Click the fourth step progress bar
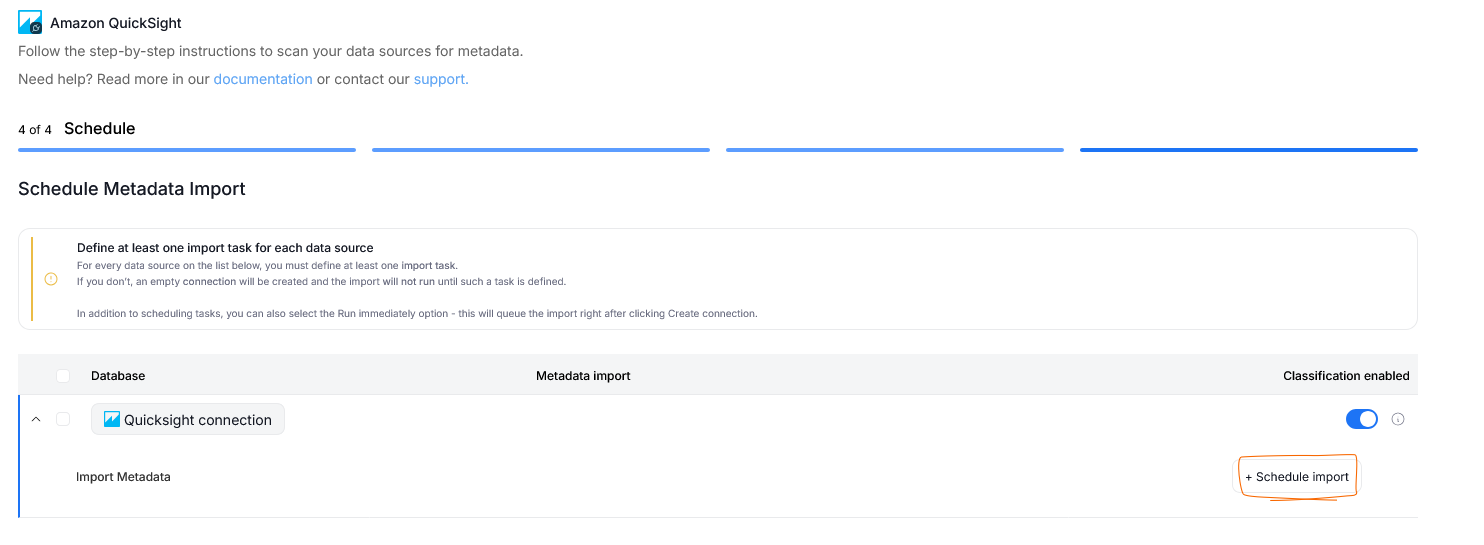1484x545 pixels. [x=1249, y=150]
